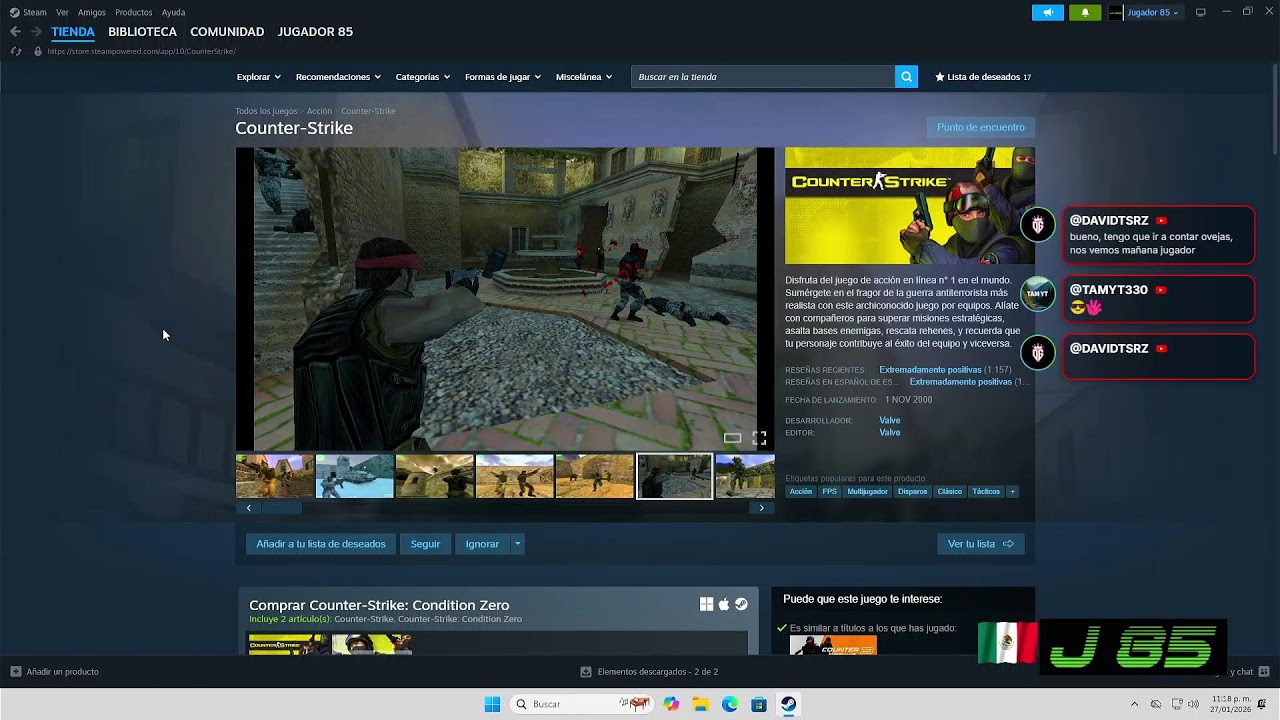Open the Valve developer link

890,421
